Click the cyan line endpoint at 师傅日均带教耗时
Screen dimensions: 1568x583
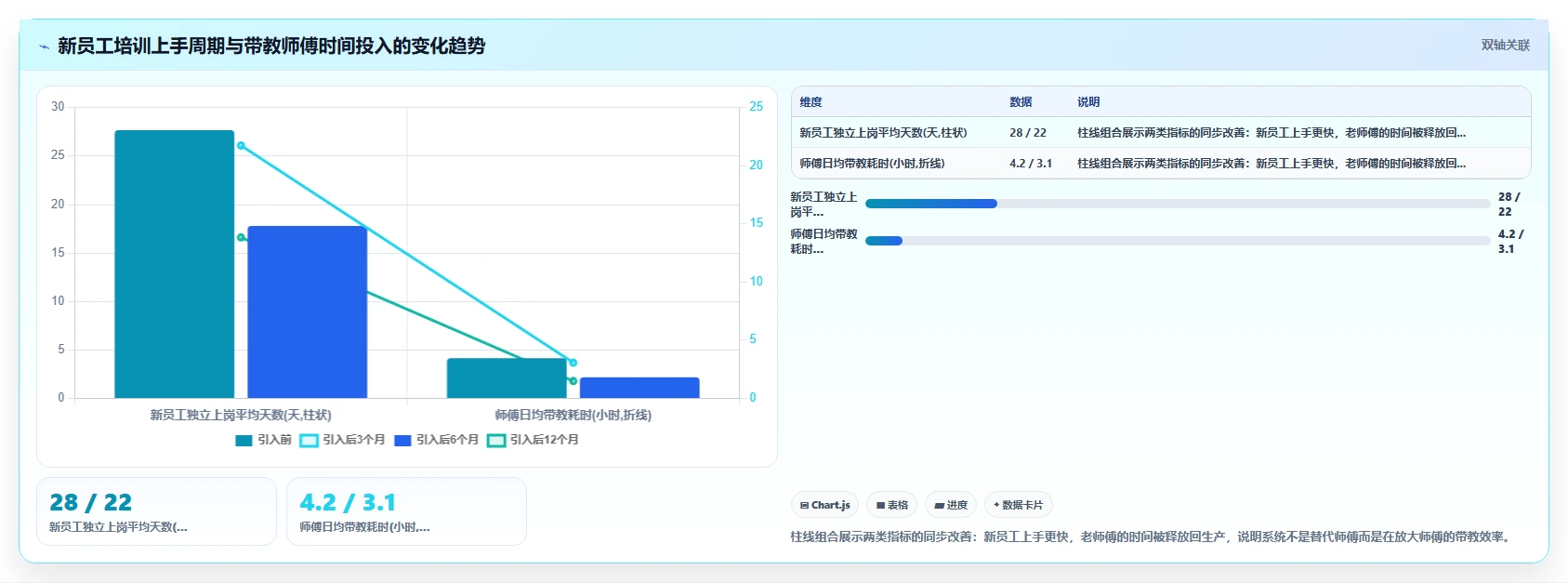(x=573, y=363)
